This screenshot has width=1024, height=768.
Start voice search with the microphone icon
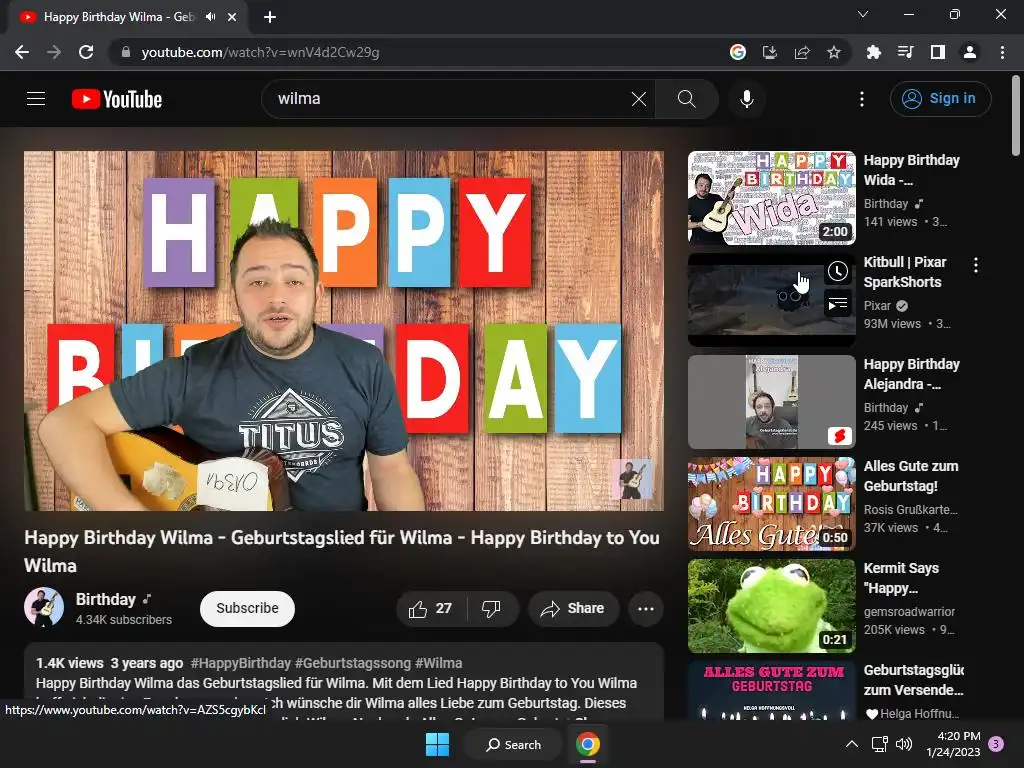click(x=746, y=99)
